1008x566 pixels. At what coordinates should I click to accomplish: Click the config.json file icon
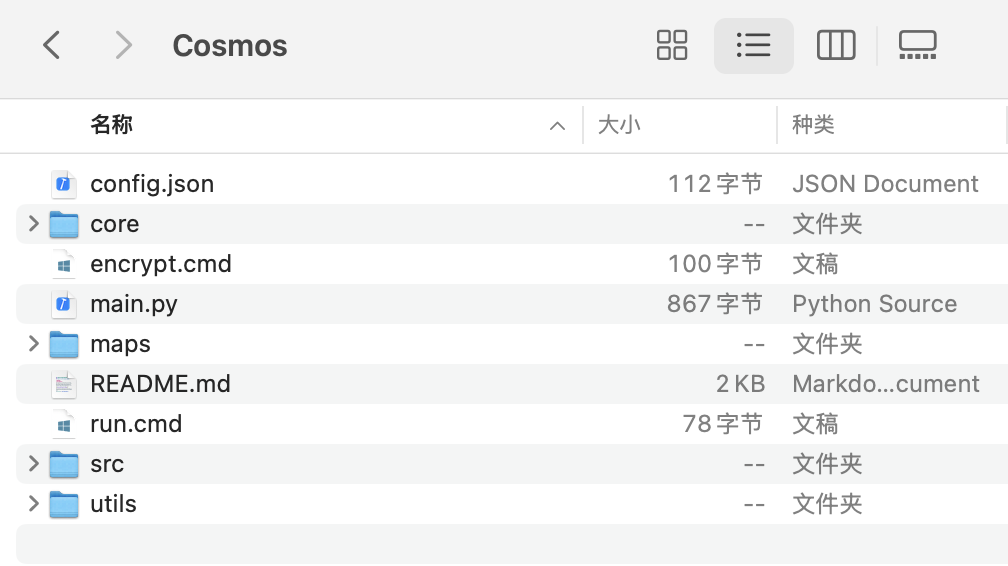64,184
